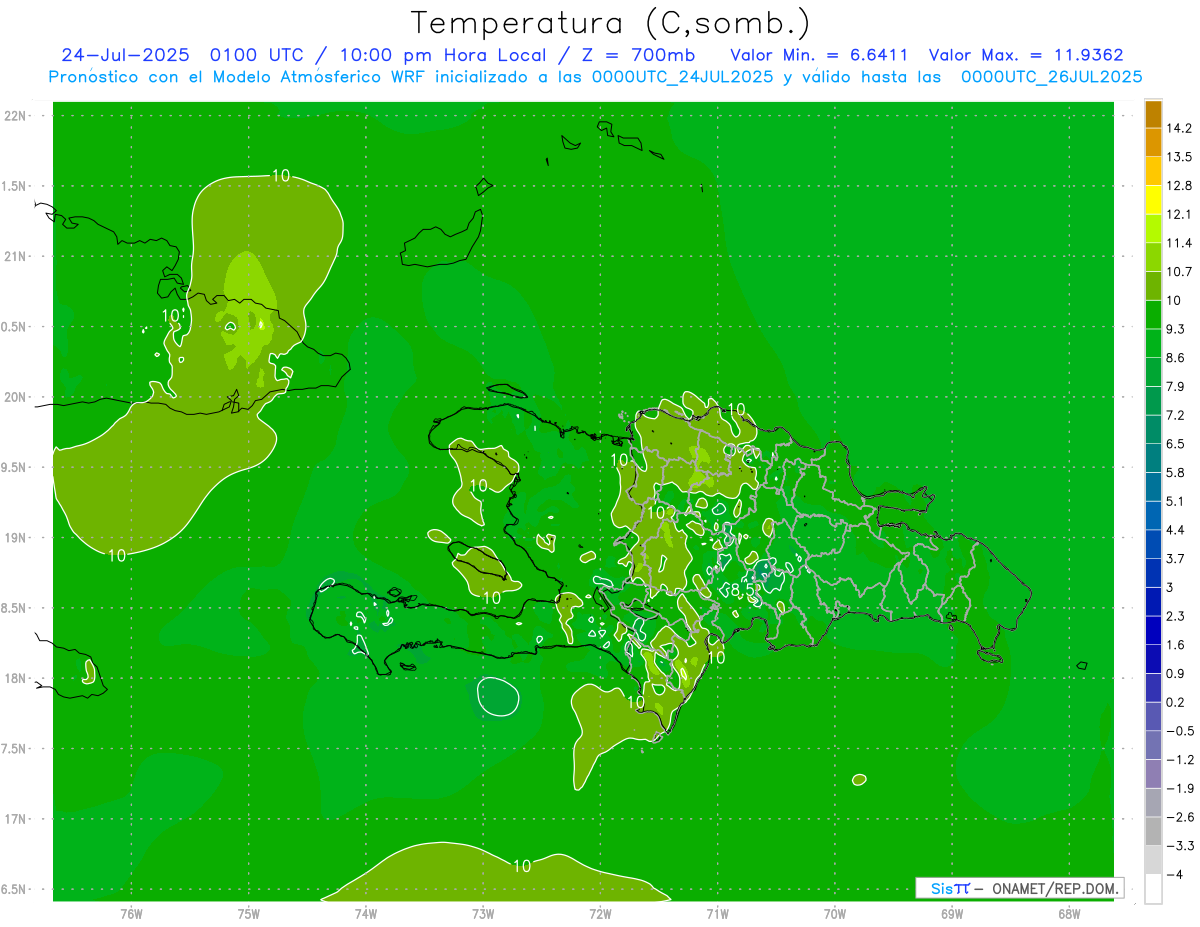This screenshot has height=927, width=1200.
Task: Click the '0100 UTC' time text
Action: (x=258, y=54)
